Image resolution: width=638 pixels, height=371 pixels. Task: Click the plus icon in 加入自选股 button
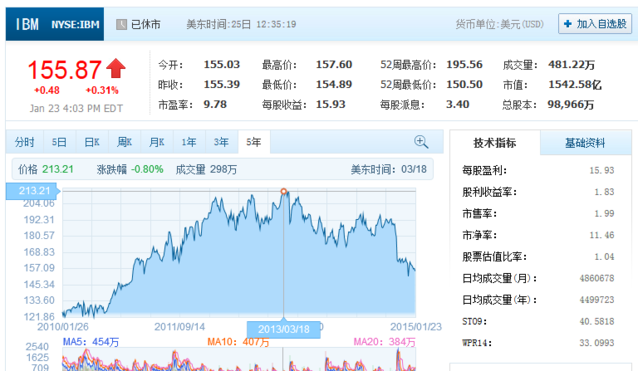pos(567,24)
